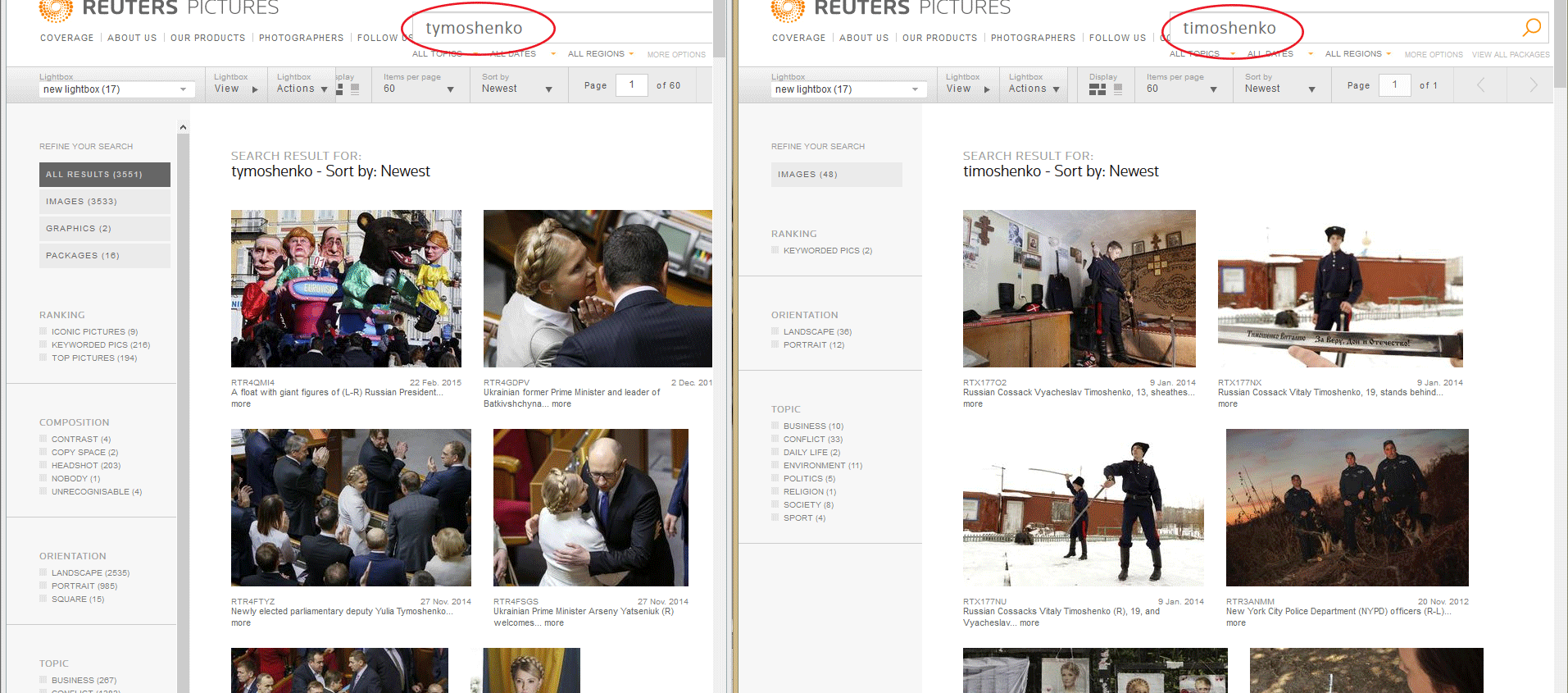Switch to grid display in timoshenko window
The width and height of the screenshot is (1568, 693).
(1098, 89)
